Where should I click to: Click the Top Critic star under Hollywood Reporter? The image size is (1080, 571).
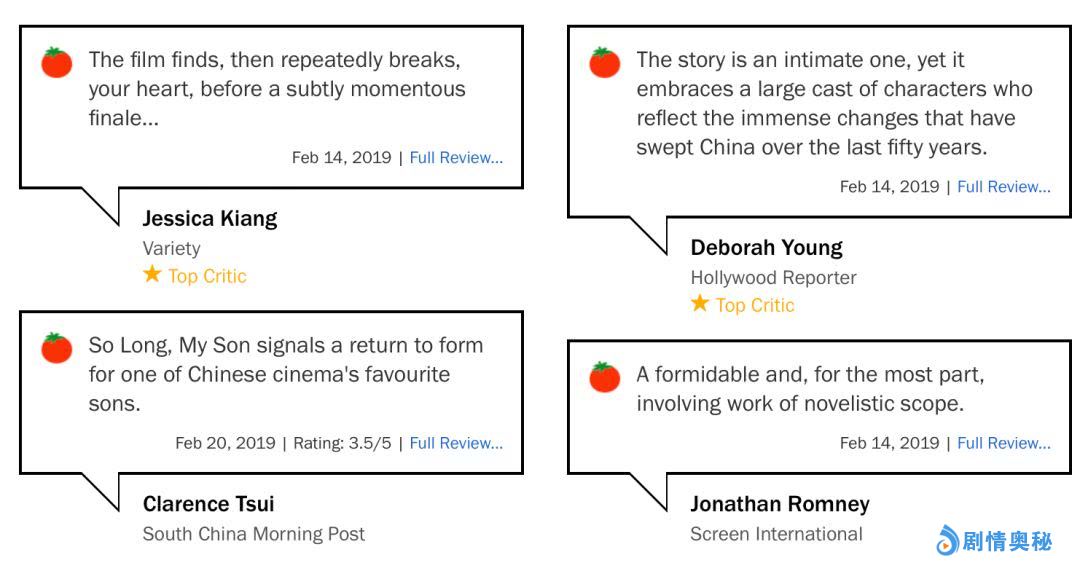(x=700, y=304)
